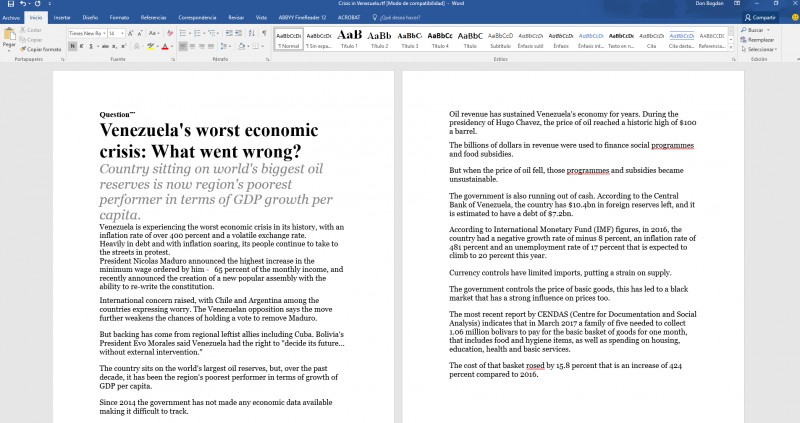Viewport: 800px width, 423px height.
Task: Switch to Referencias ribbon tab
Action: [x=153, y=17]
